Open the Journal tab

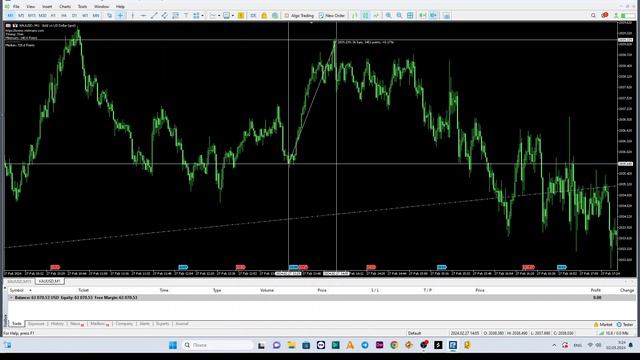pyautogui.click(x=182, y=324)
